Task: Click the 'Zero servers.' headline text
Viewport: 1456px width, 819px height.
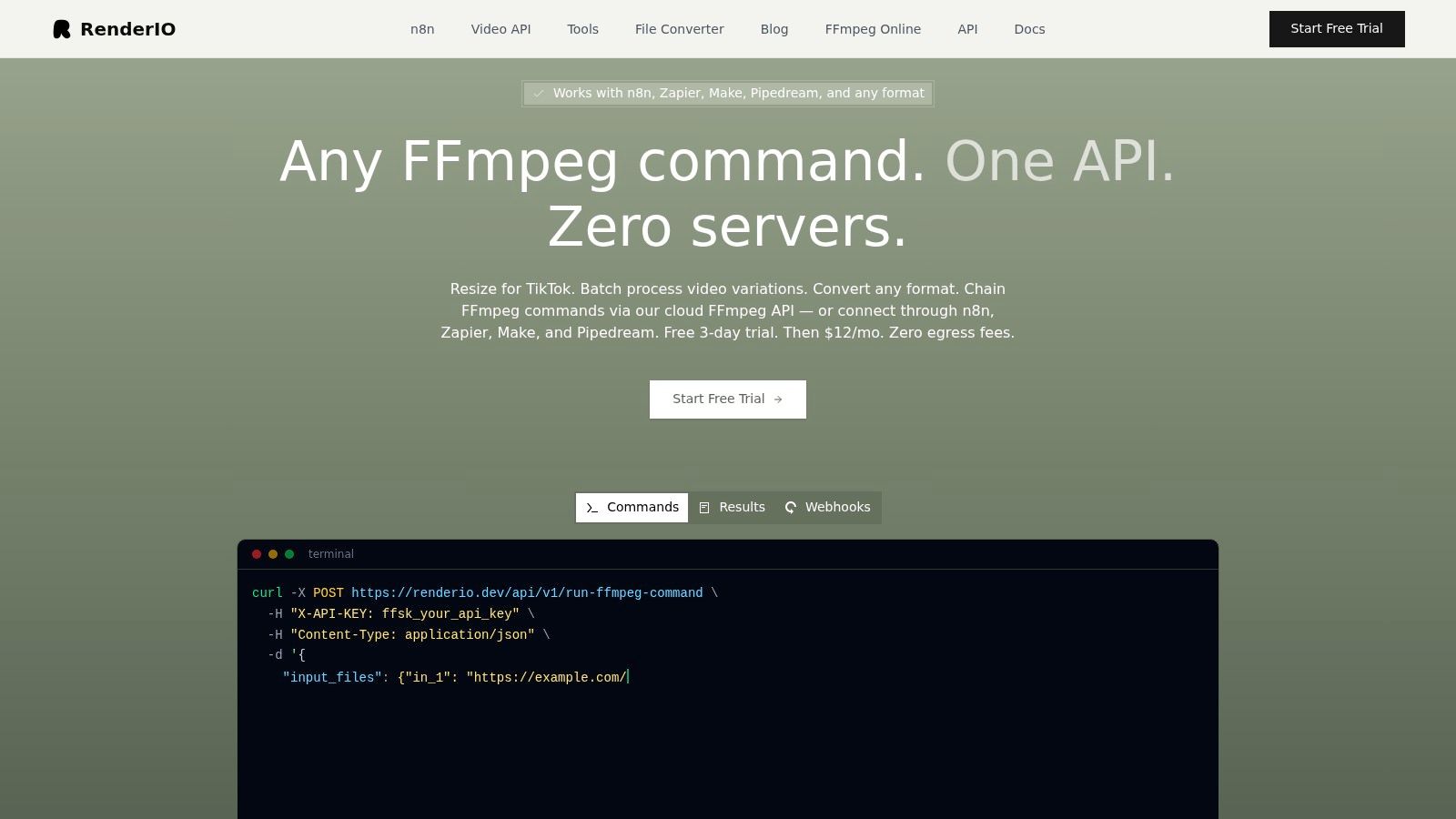Action: pyautogui.click(x=728, y=227)
